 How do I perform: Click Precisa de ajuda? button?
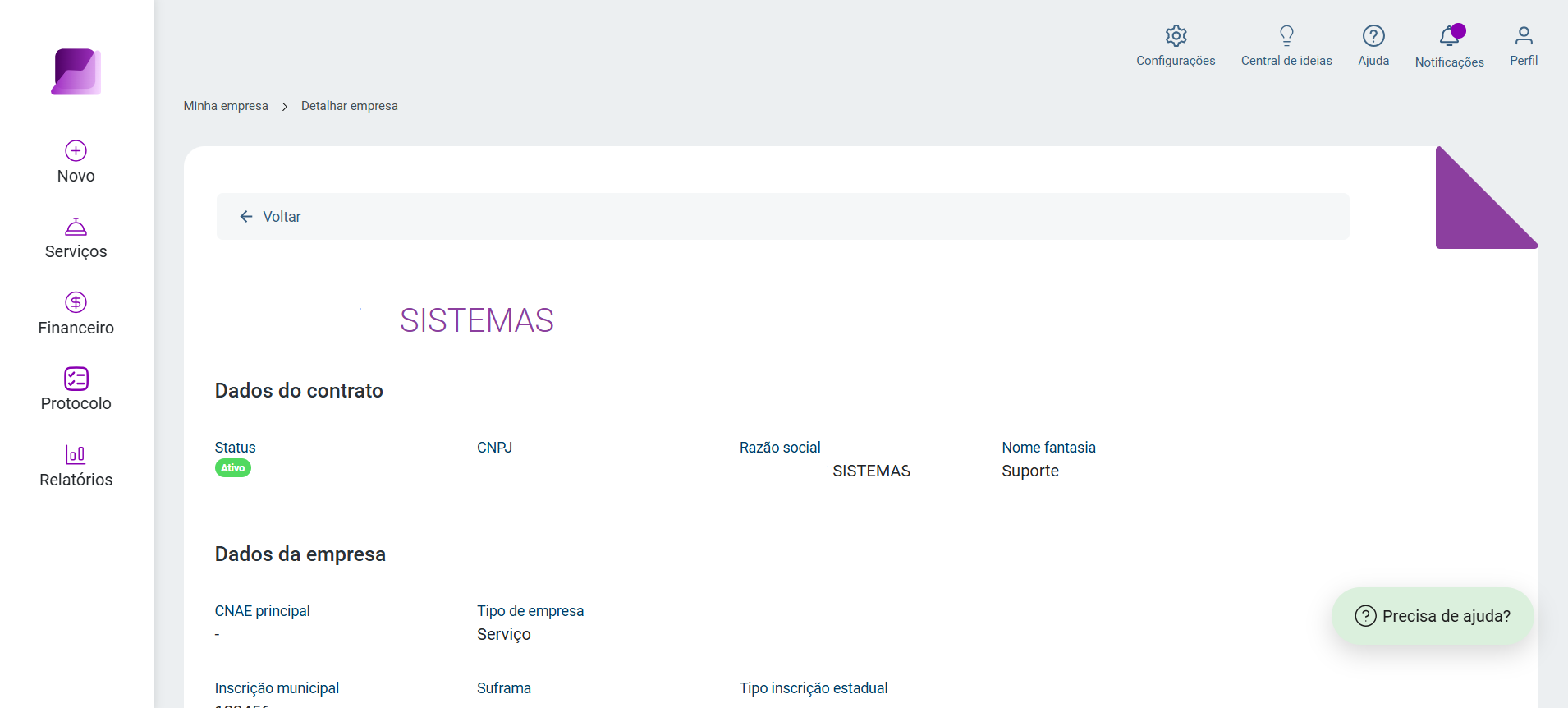coord(1433,616)
